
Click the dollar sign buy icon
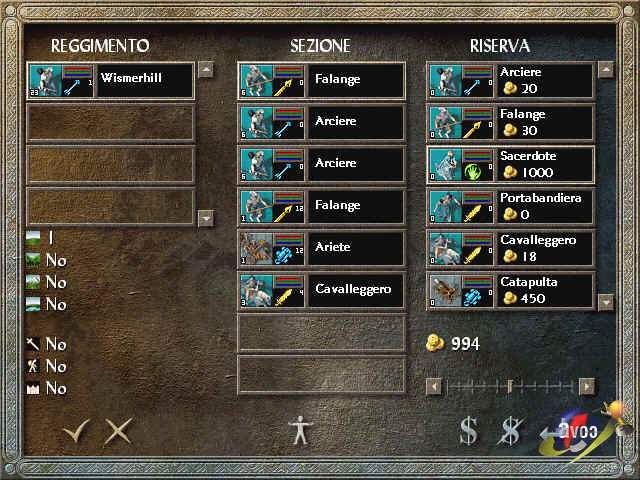click(x=468, y=431)
